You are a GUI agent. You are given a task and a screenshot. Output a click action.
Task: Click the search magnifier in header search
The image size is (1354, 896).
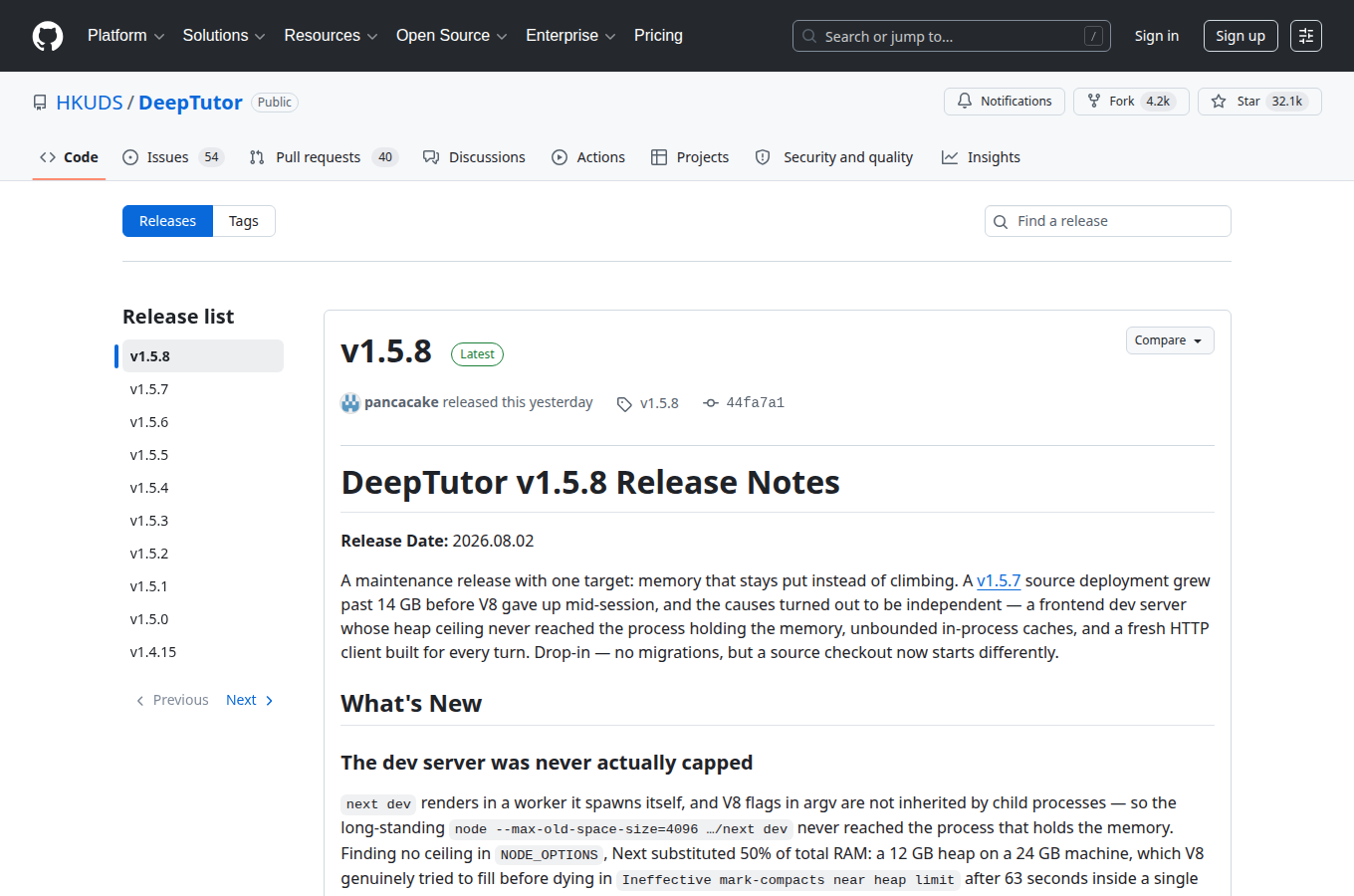809,36
